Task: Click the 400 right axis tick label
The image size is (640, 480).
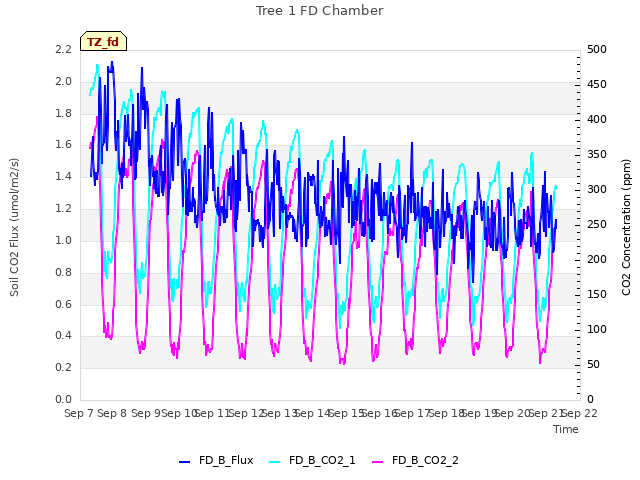Action: [x=597, y=120]
